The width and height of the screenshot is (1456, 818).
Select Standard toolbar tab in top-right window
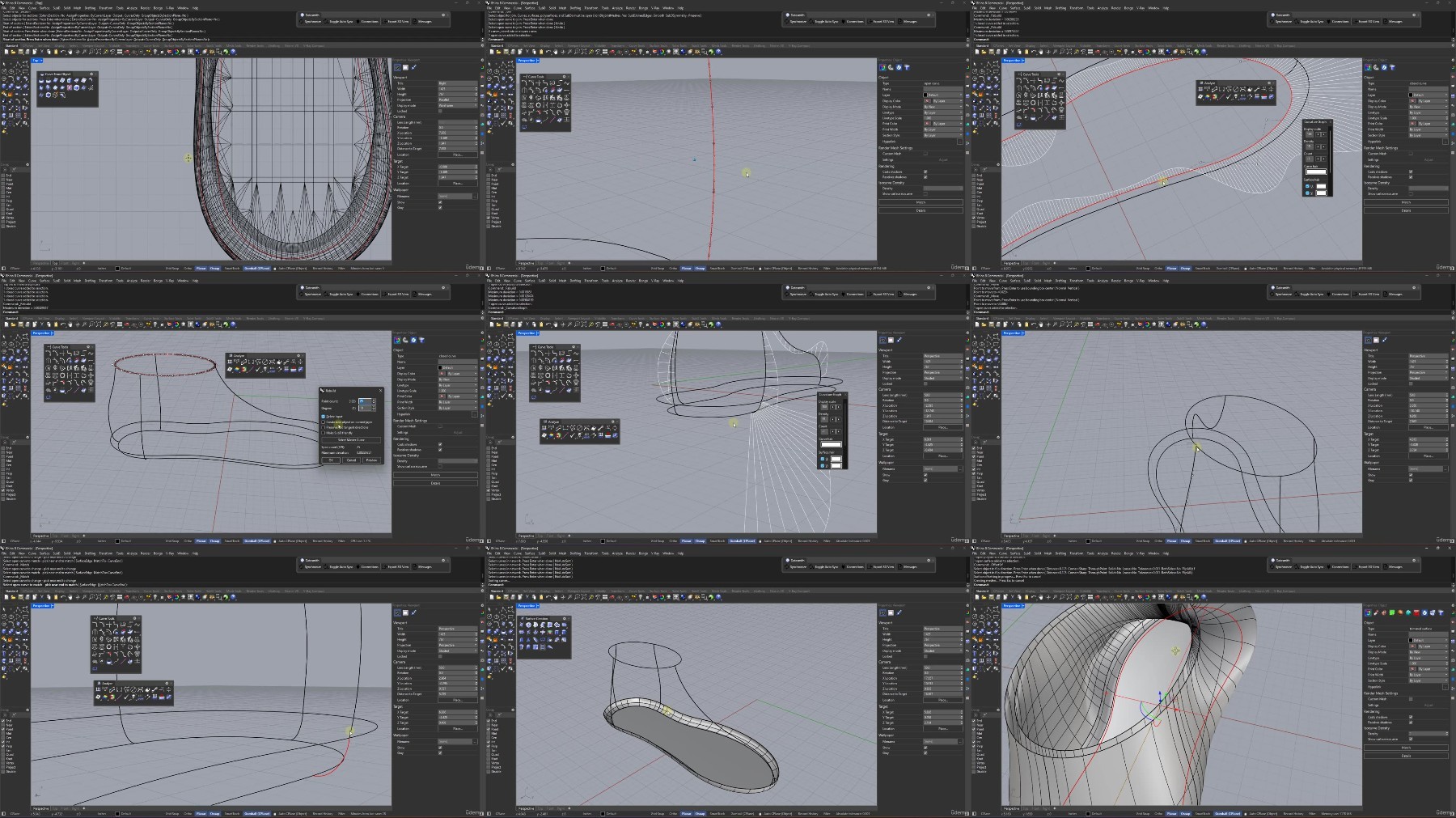point(982,46)
